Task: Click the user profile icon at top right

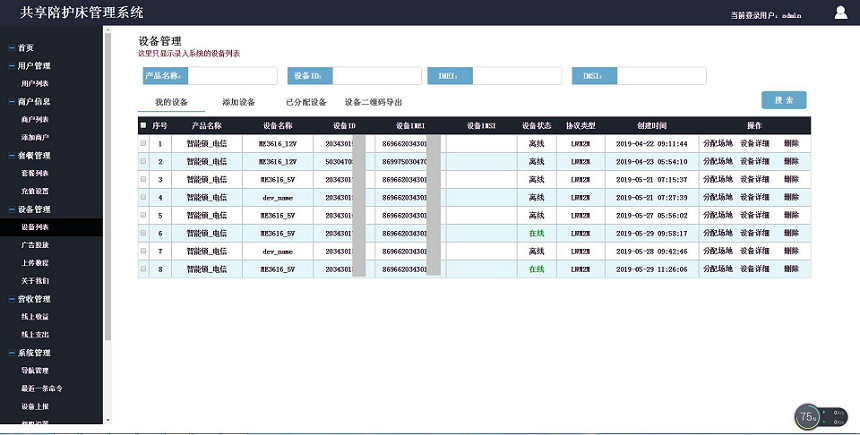Action: [x=840, y=13]
